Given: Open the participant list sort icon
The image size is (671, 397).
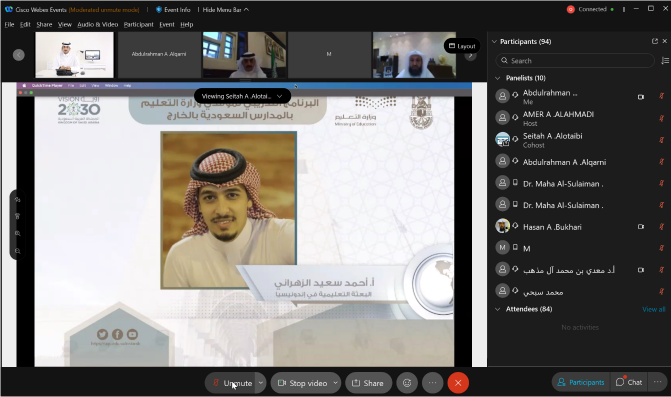Looking at the screenshot, I should coord(665,61).
